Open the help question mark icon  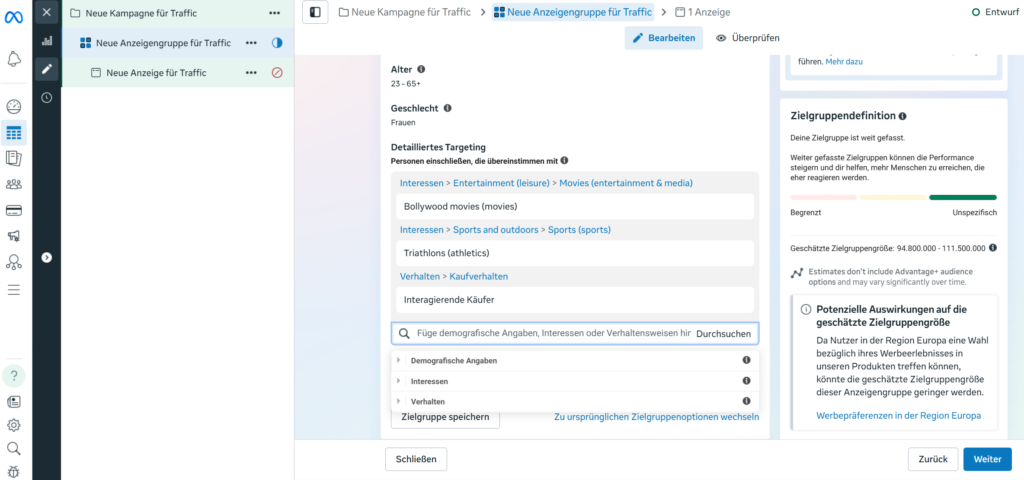pyautogui.click(x=14, y=376)
